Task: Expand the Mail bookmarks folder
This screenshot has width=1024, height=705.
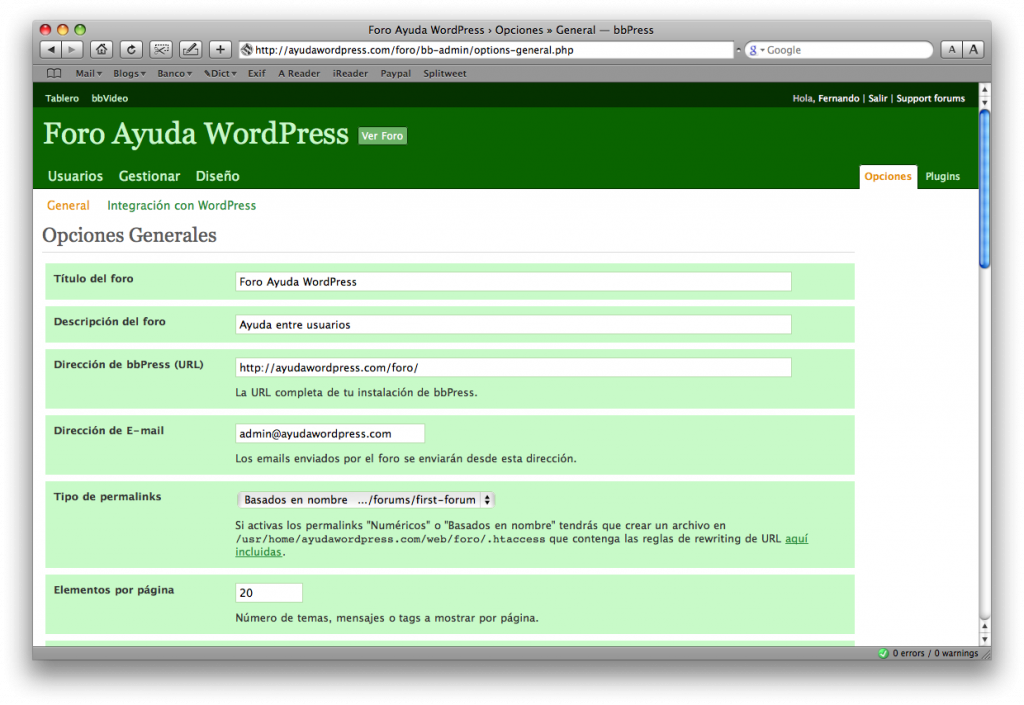Action: tap(87, 72)
